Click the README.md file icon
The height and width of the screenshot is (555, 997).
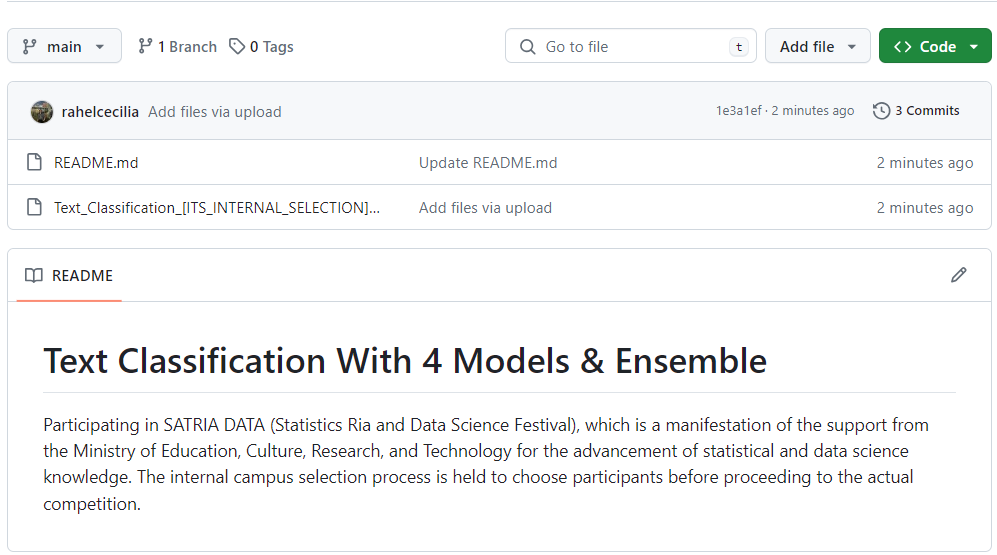34,162
